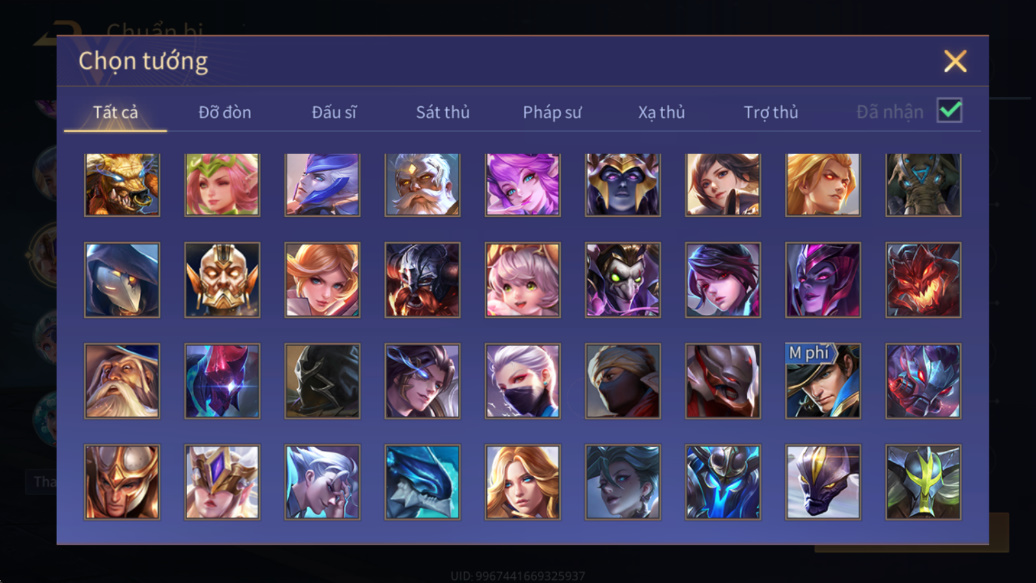The width and height of the screenshot is (1036, 583).
Task: Close the 'Chọn tướng' dialog
Action: click(955, 61)
